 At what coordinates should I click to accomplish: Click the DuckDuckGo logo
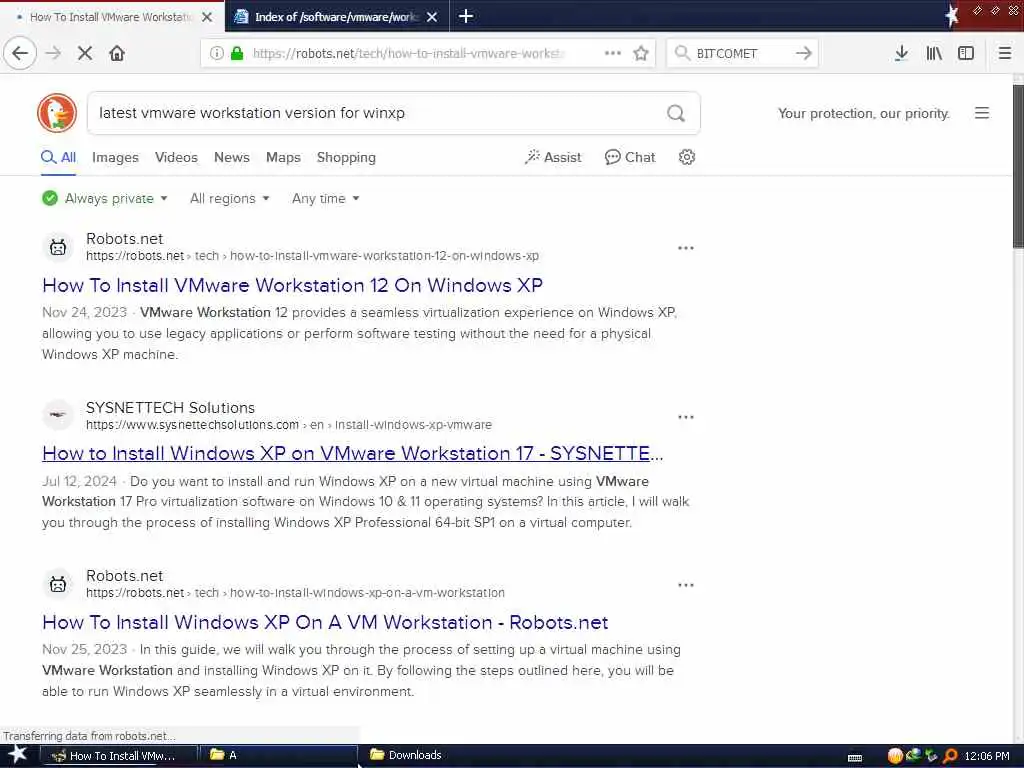tap(57, 113)
